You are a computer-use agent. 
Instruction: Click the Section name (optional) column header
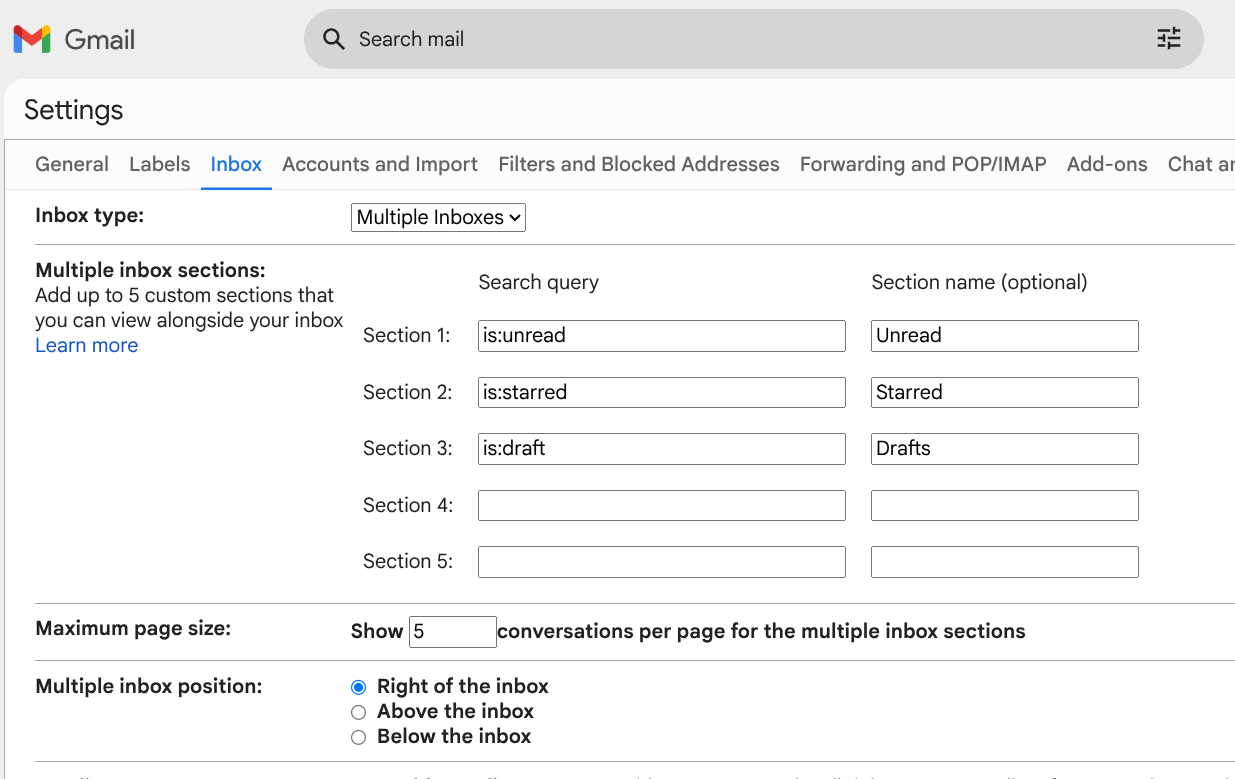pyautogui.click(x=979, y=282)
